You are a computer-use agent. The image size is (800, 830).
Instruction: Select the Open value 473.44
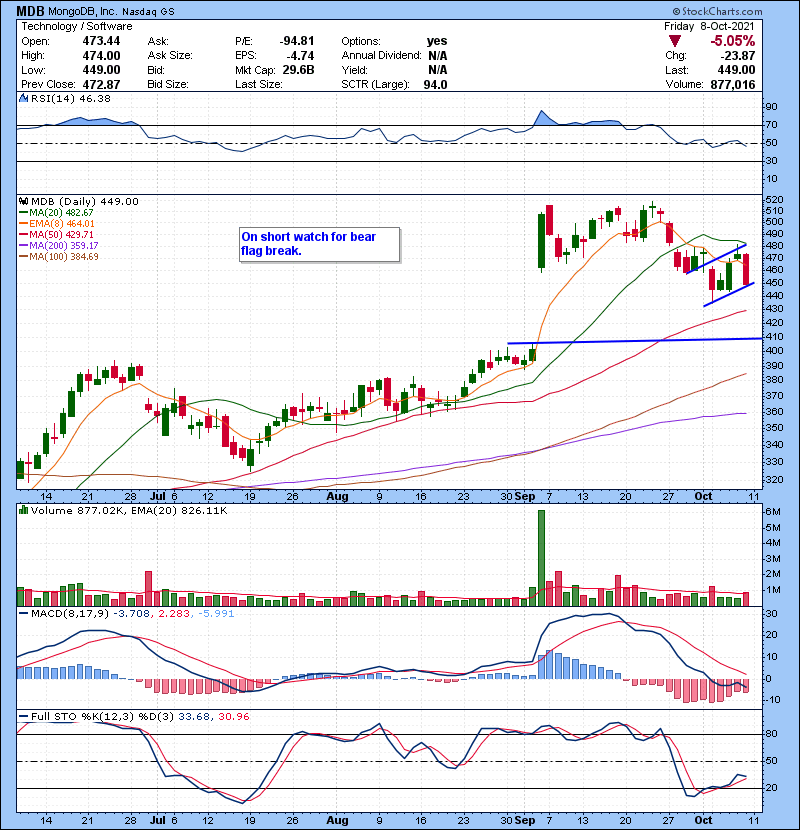pyautogui.click(x=101, y=41)
